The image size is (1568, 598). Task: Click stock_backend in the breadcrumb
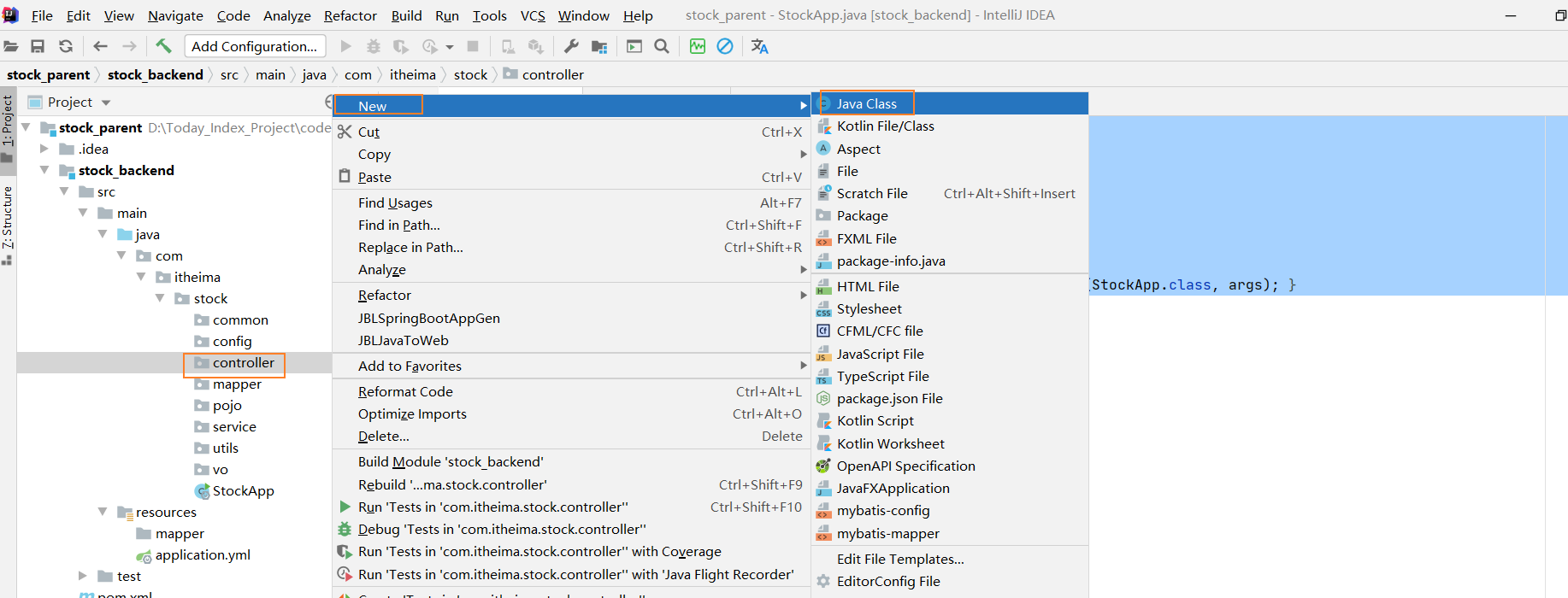[156, 75]
